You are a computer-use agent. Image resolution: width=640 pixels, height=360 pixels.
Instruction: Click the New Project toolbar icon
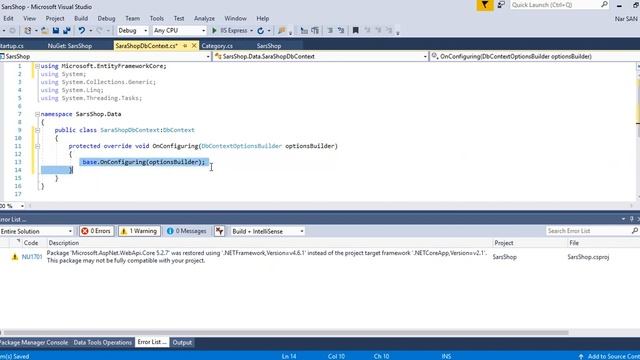[27, 31]
